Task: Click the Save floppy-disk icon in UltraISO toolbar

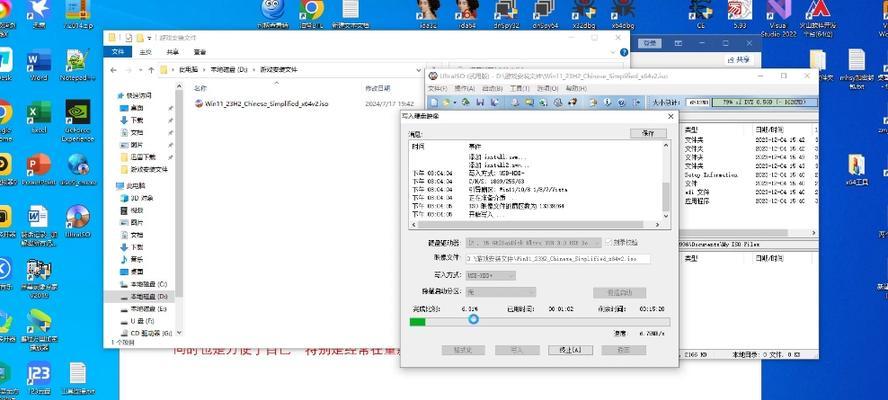Action: [x=480, y=102]
